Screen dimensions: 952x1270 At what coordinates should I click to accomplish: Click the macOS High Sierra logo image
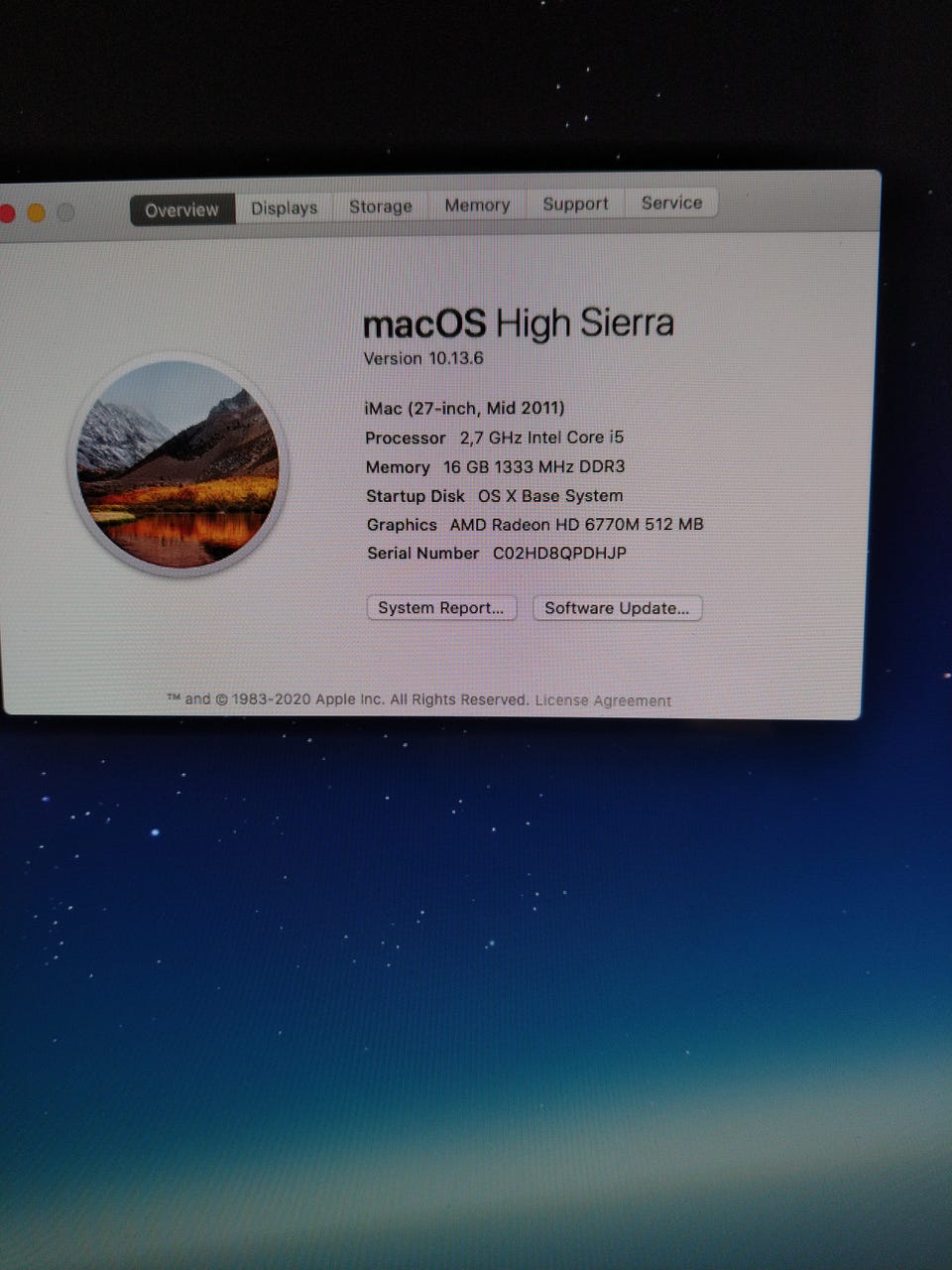(178, 464)
